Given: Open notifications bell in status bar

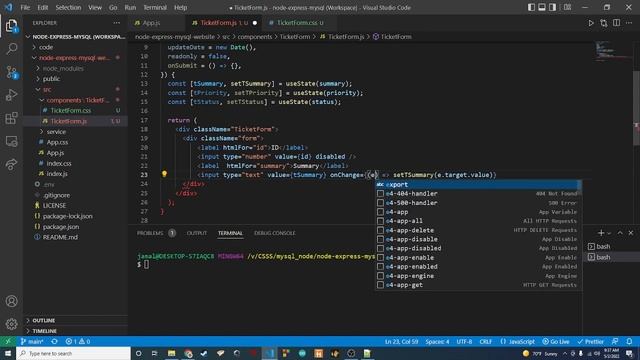Looking at the screenshot, I should pyautogui.click(x=629, y=342).
